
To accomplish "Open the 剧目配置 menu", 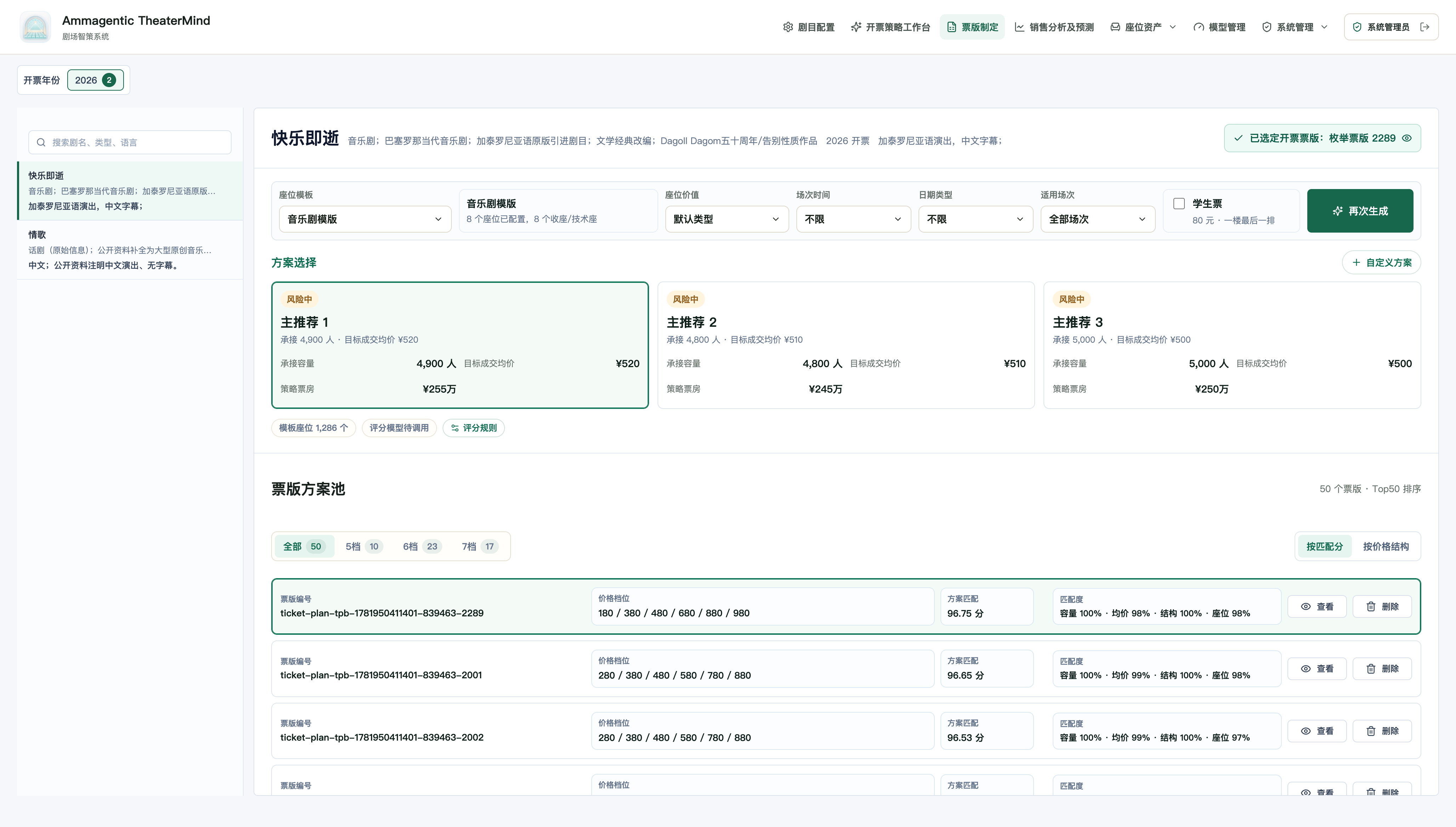I will 808,27.
